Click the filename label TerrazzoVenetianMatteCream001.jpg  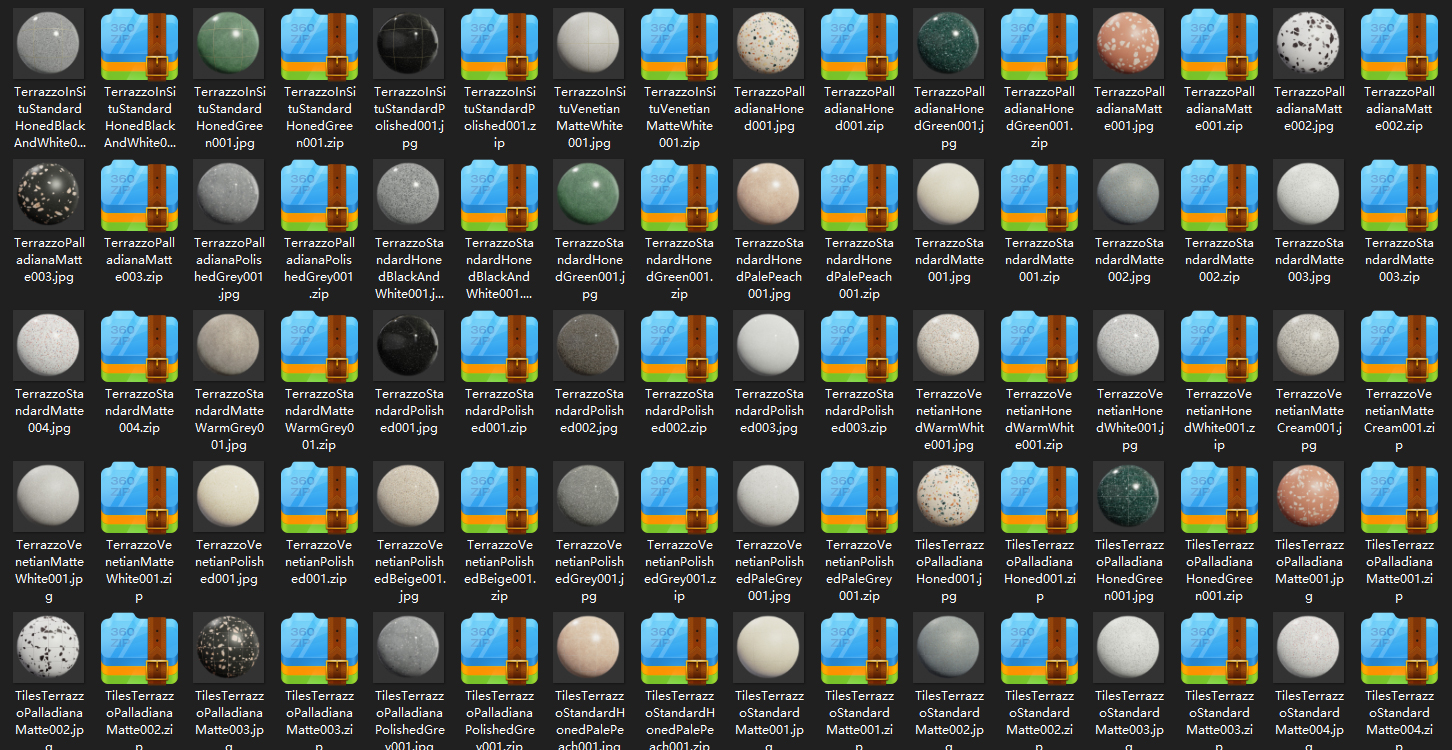click(1310, 419)
